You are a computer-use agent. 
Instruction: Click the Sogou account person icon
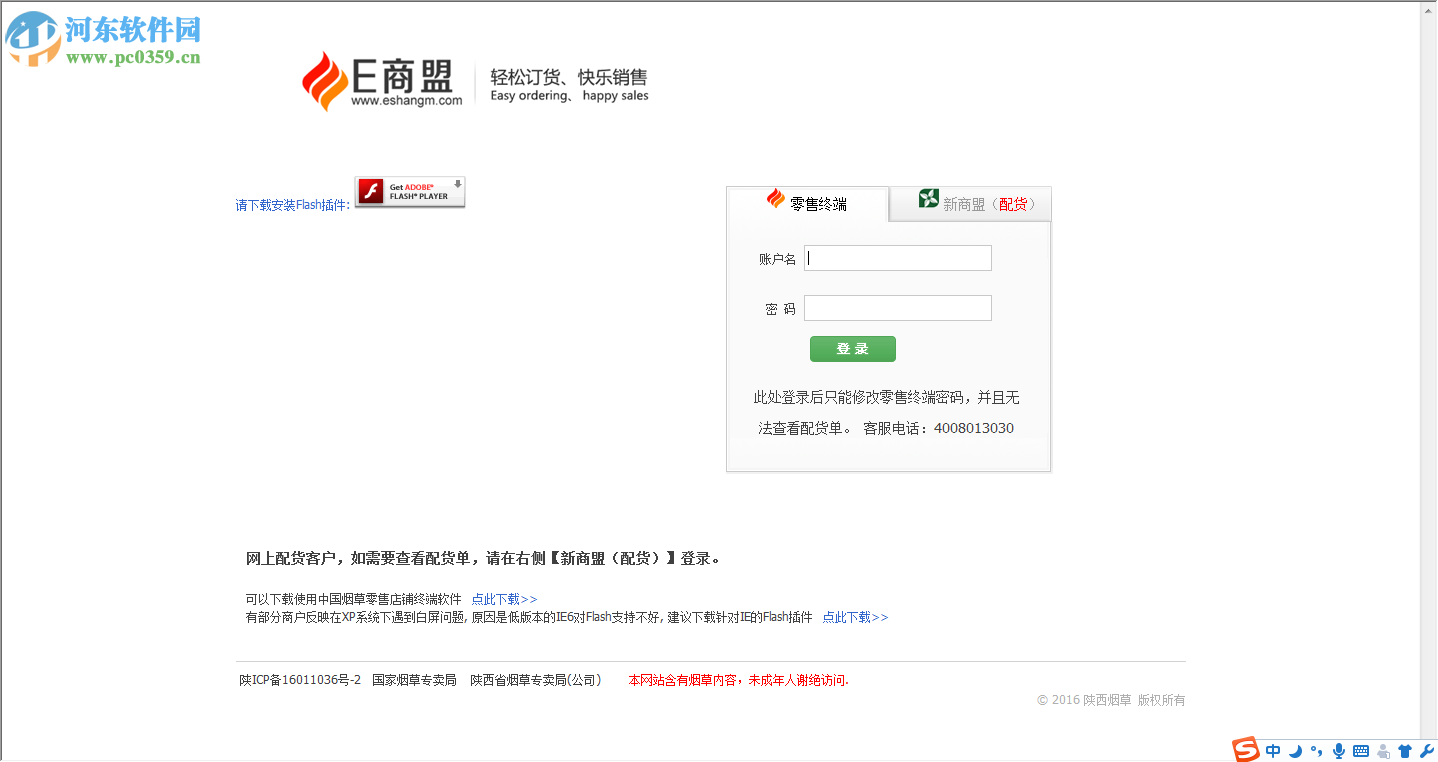(x=1383, y=751)
